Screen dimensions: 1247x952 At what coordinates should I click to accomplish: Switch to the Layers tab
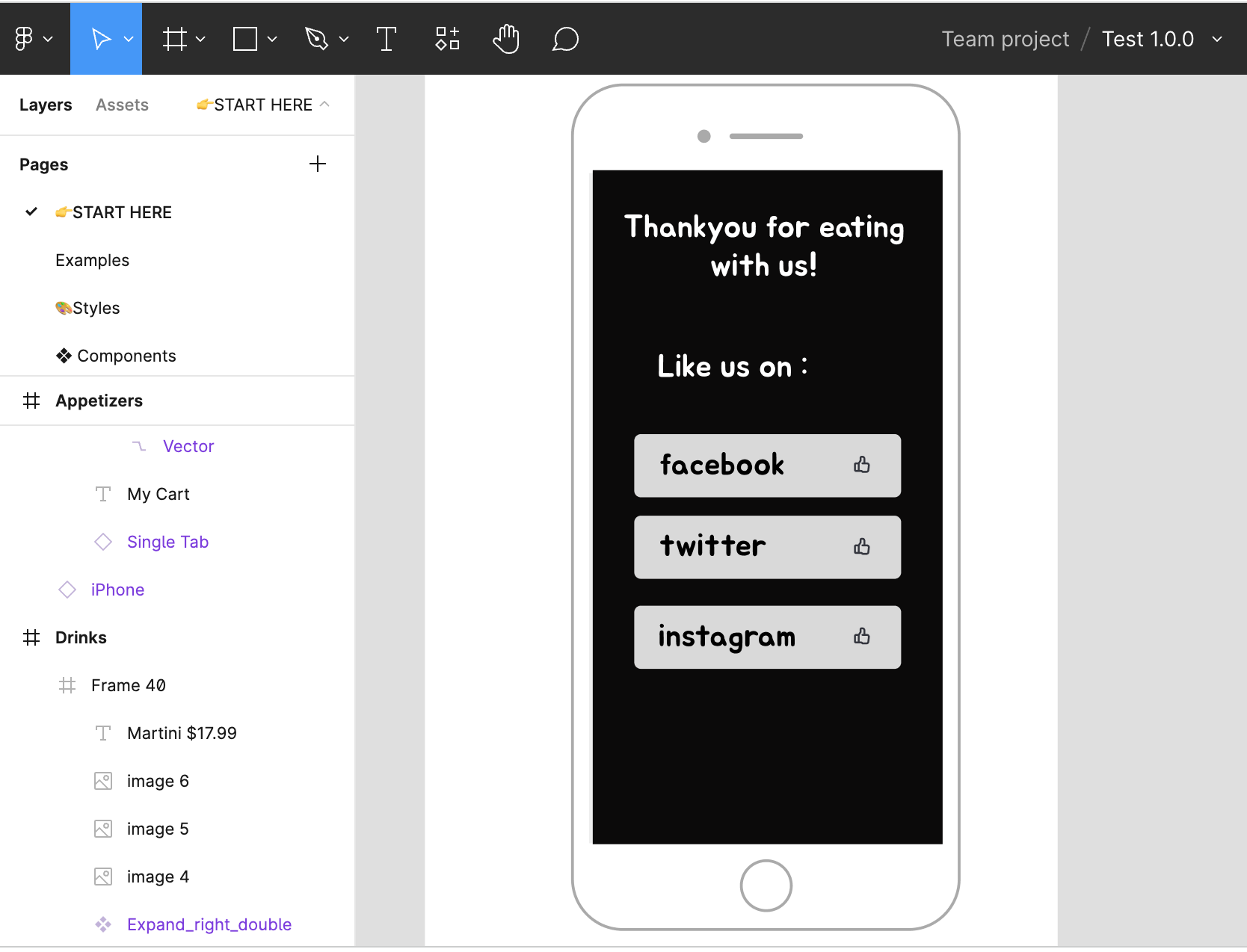(x=46, y=105)
